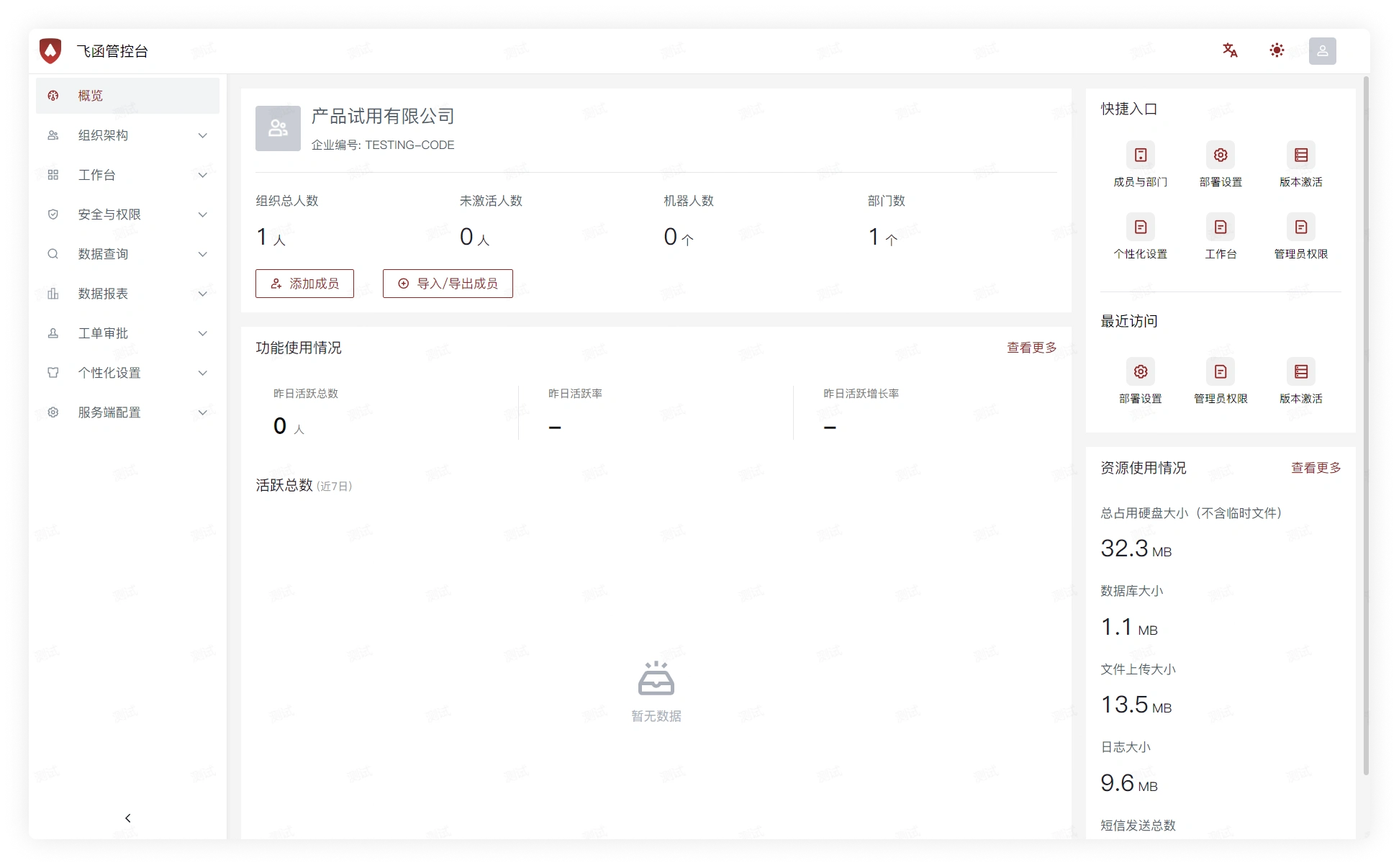Open the 数据查询 menu item

coord(127,254)
